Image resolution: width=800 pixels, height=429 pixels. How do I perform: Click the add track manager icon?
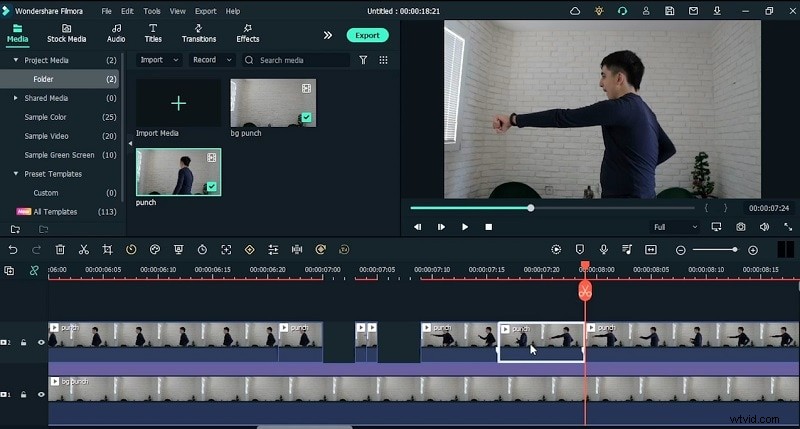(9, 270)
